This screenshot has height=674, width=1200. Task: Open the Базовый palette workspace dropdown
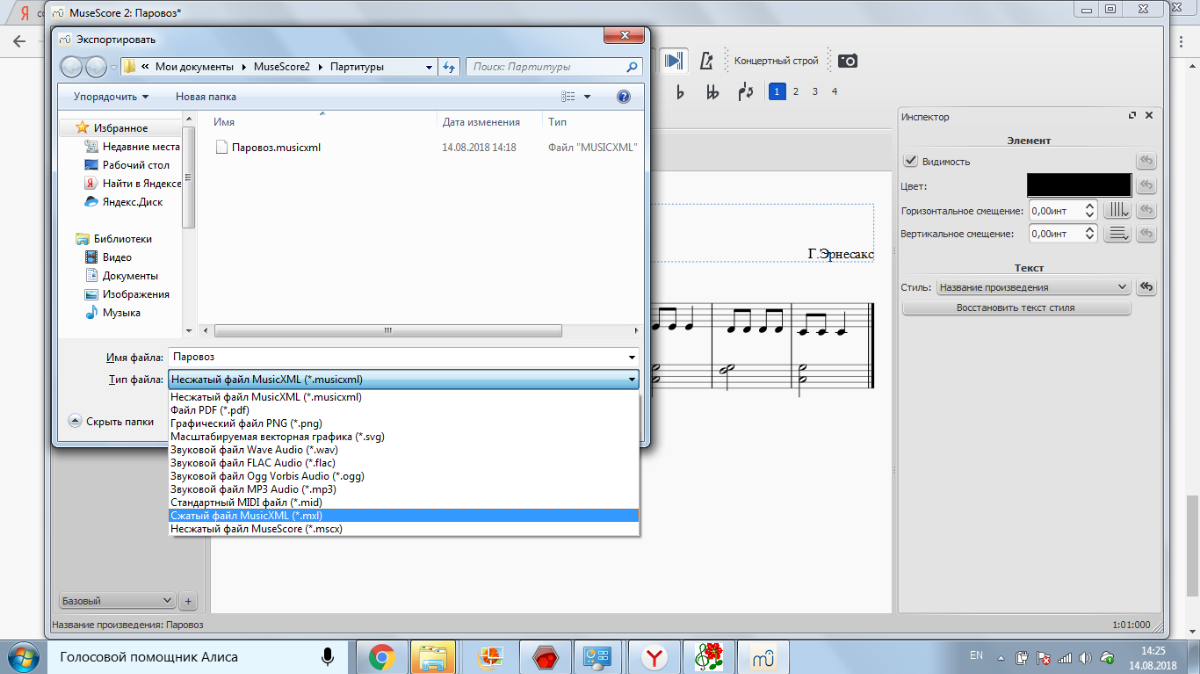(x=117, y=601)
